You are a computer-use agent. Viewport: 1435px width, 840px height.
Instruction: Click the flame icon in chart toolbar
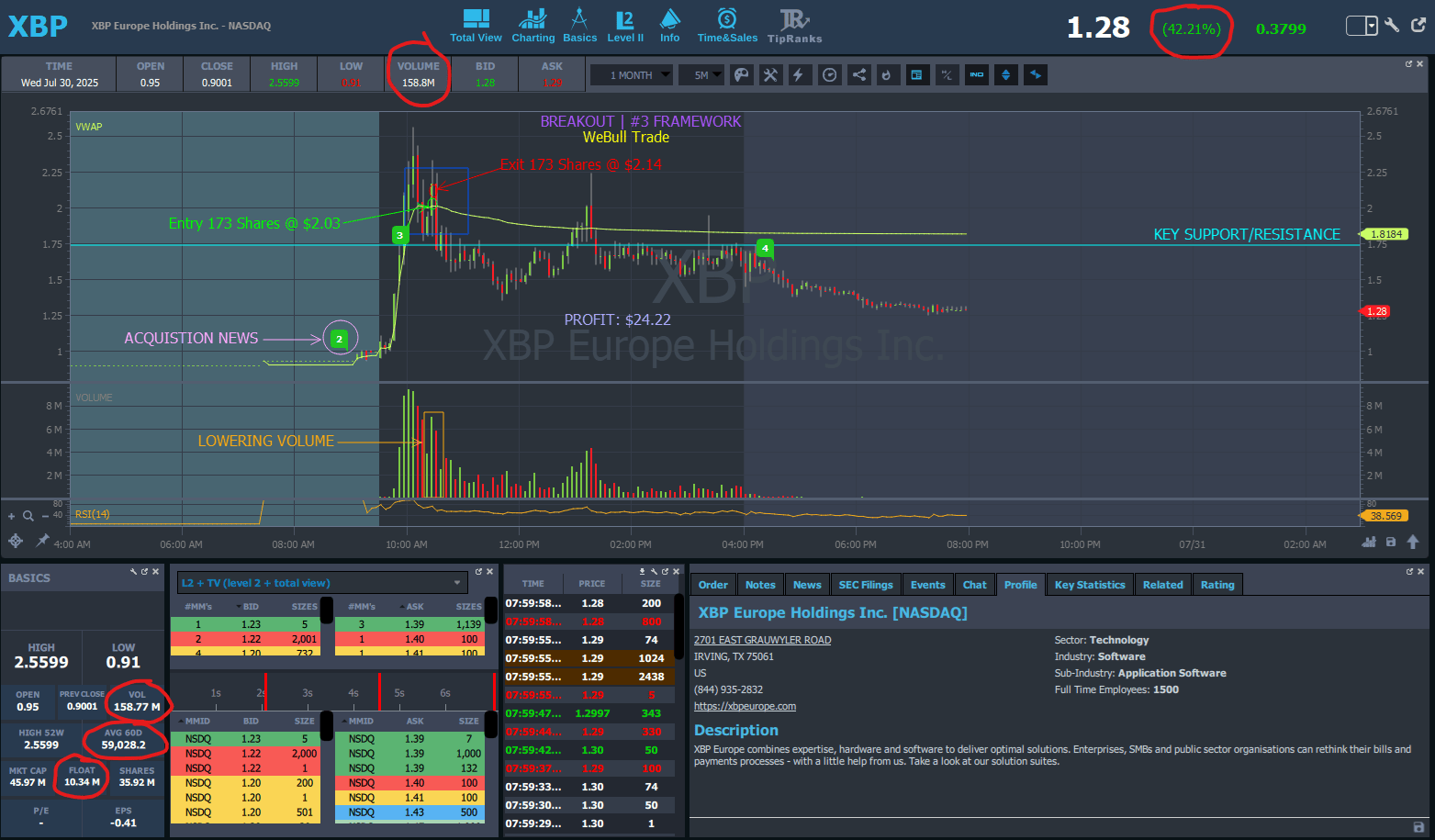(886, 75)
